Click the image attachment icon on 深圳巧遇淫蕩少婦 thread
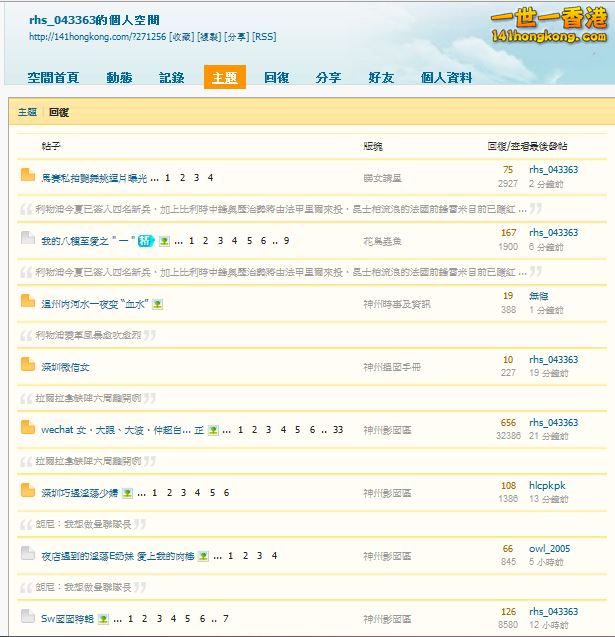This screenshot has width=615, height=637. (127, 493)
